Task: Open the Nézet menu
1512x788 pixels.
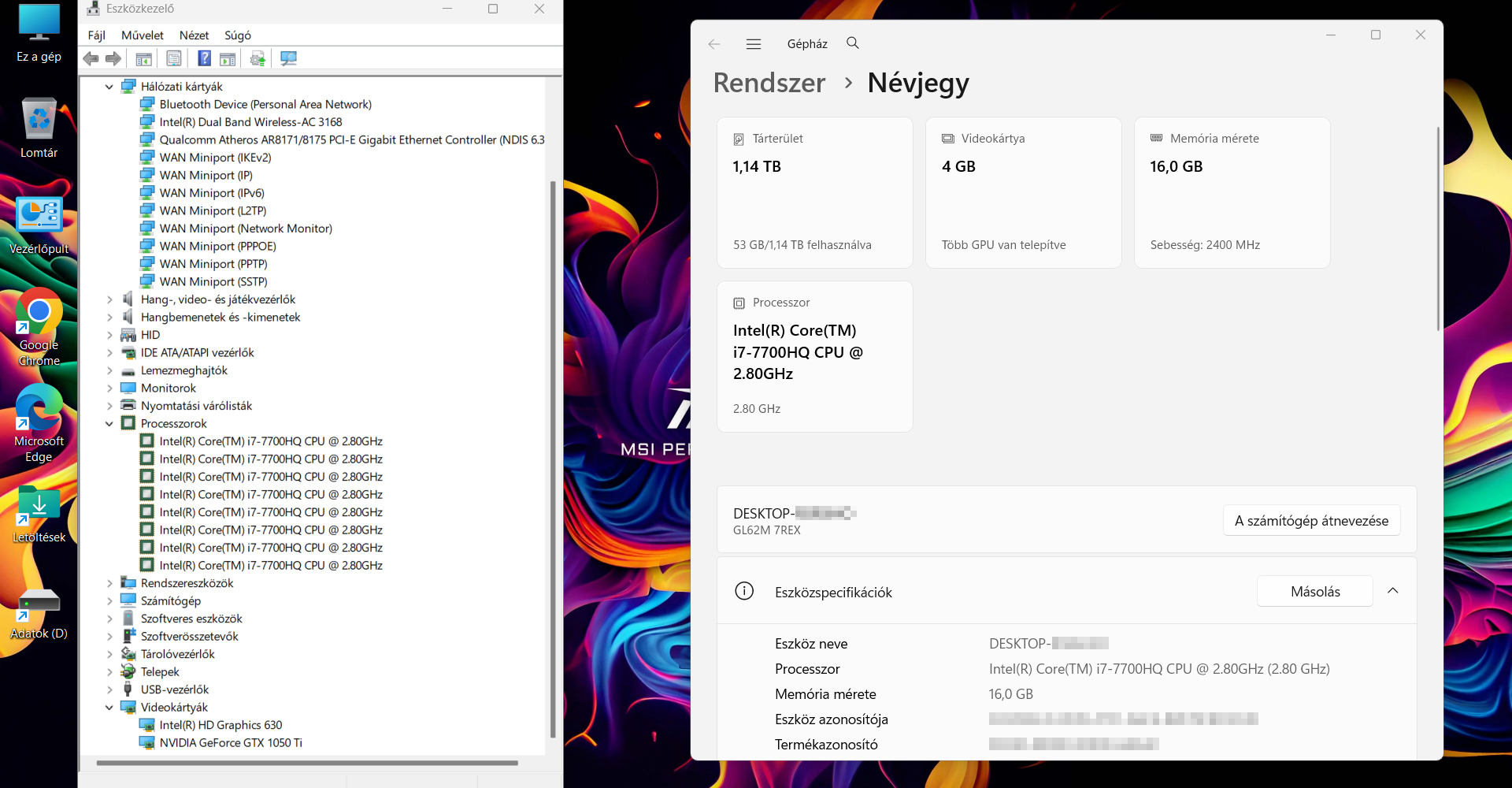Action: (194, 35)
